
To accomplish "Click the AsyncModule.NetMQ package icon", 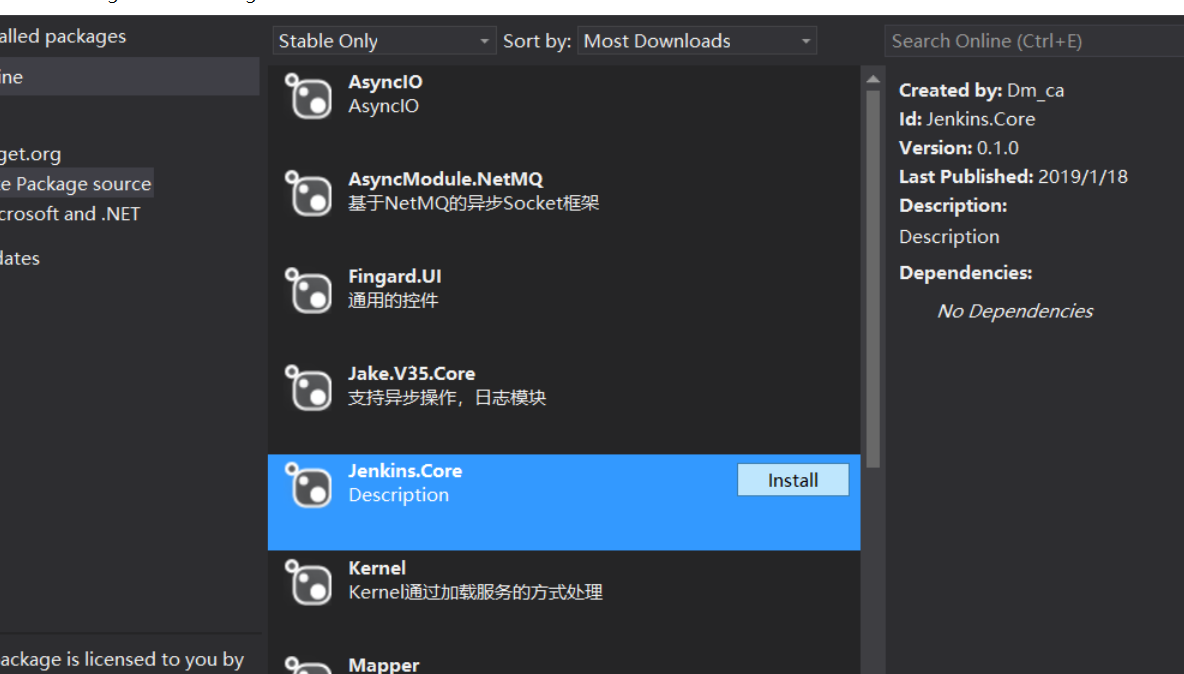I will coord(308,192).
